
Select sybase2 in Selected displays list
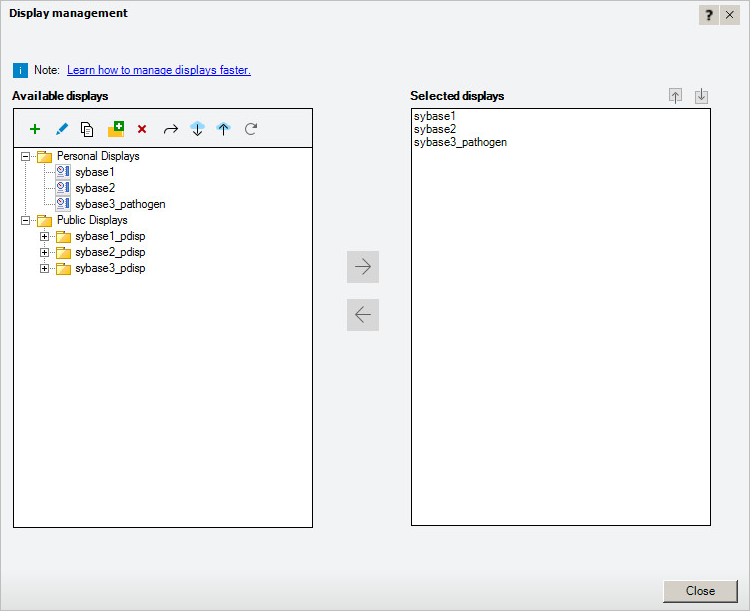pos(435,129)
